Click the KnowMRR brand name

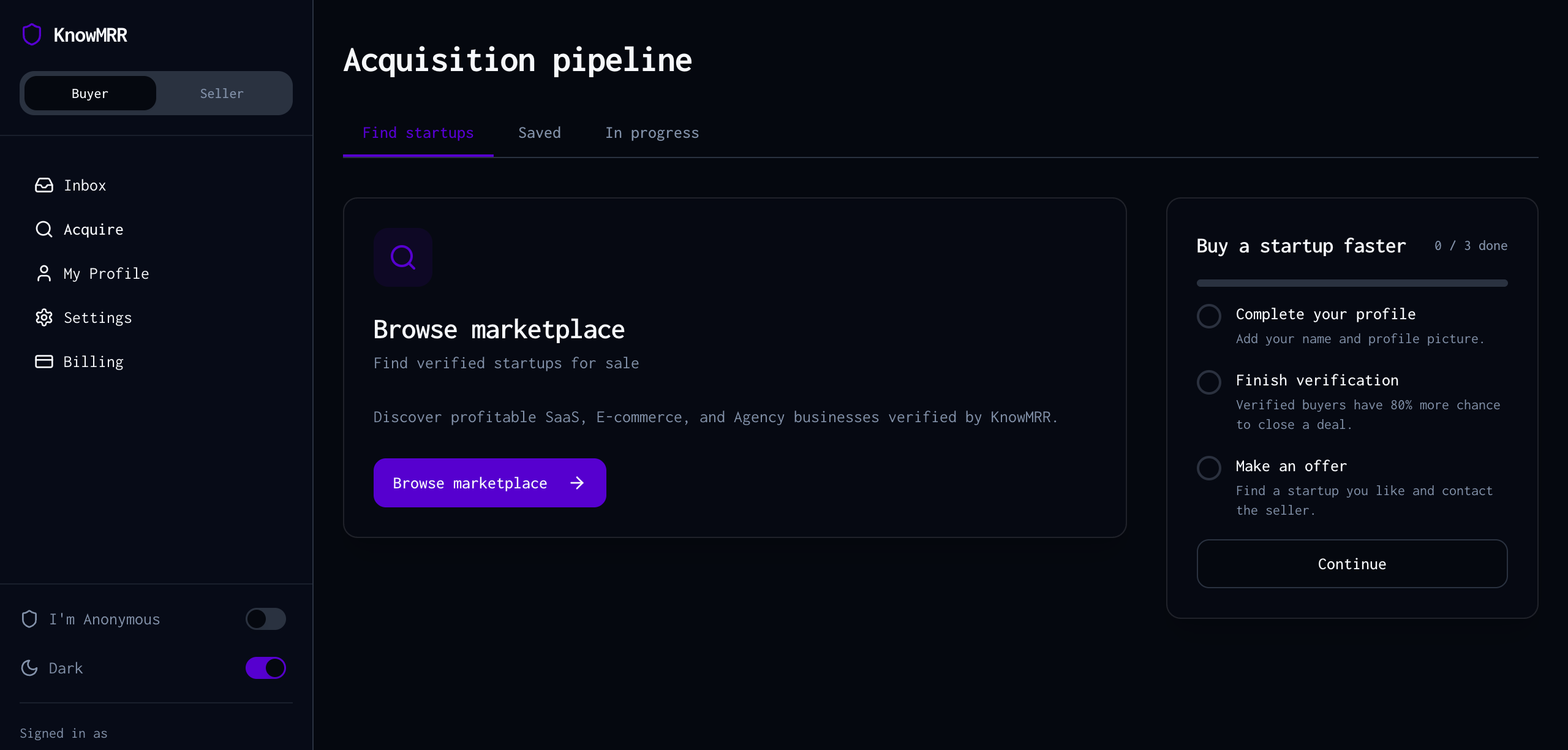click(91, 35)
